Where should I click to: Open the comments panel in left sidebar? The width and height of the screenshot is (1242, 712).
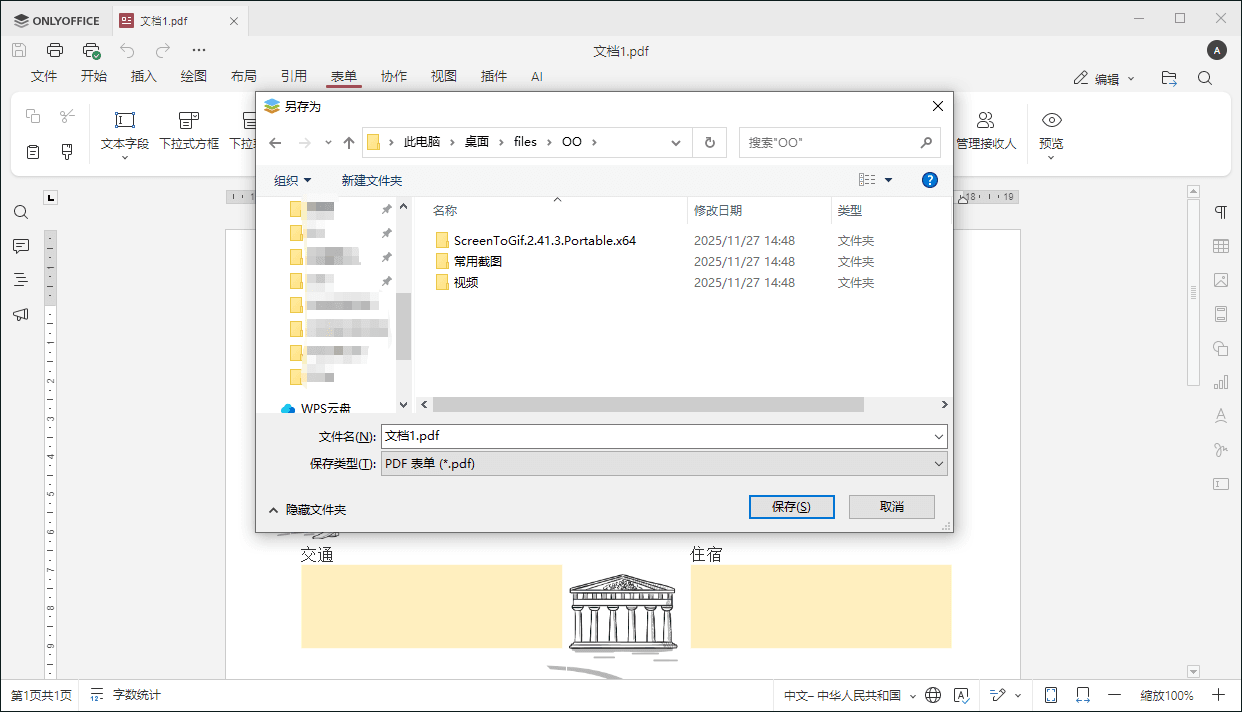(20, 246)
